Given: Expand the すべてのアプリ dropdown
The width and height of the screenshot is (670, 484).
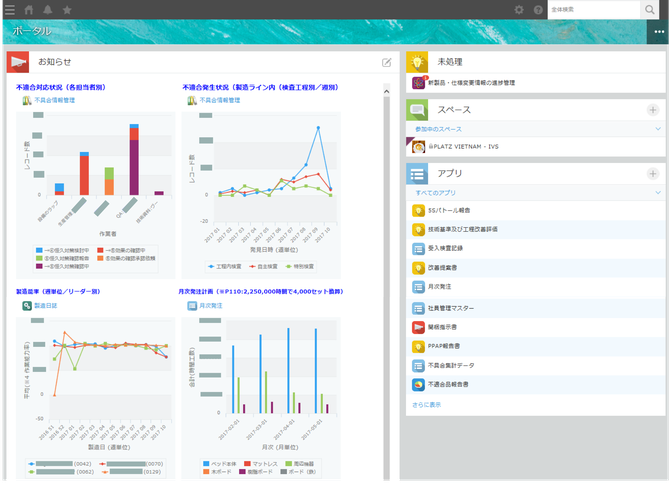Looking at the screenshot, I should tap(658, 192).
